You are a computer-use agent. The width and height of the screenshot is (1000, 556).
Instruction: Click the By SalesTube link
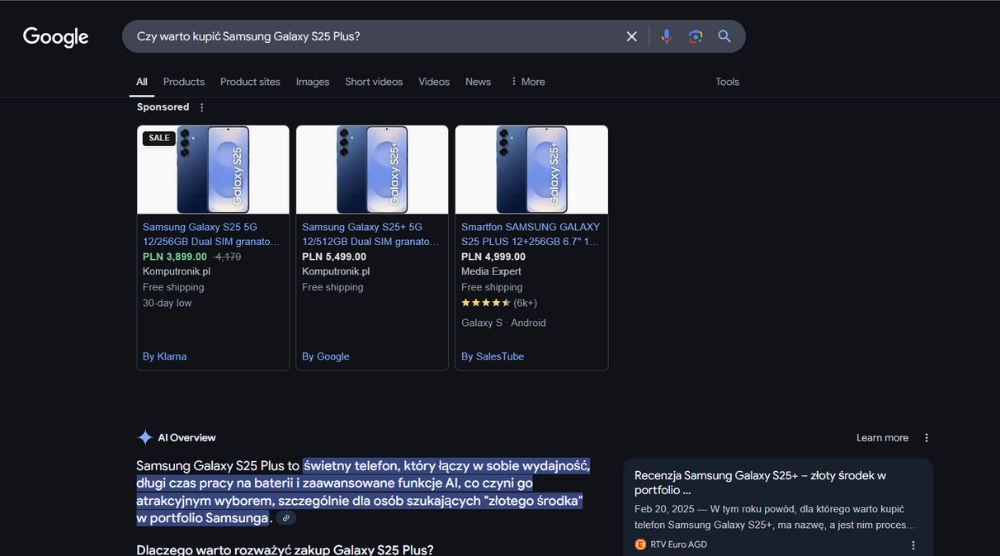pyautogui.click(x=492, y=356)
